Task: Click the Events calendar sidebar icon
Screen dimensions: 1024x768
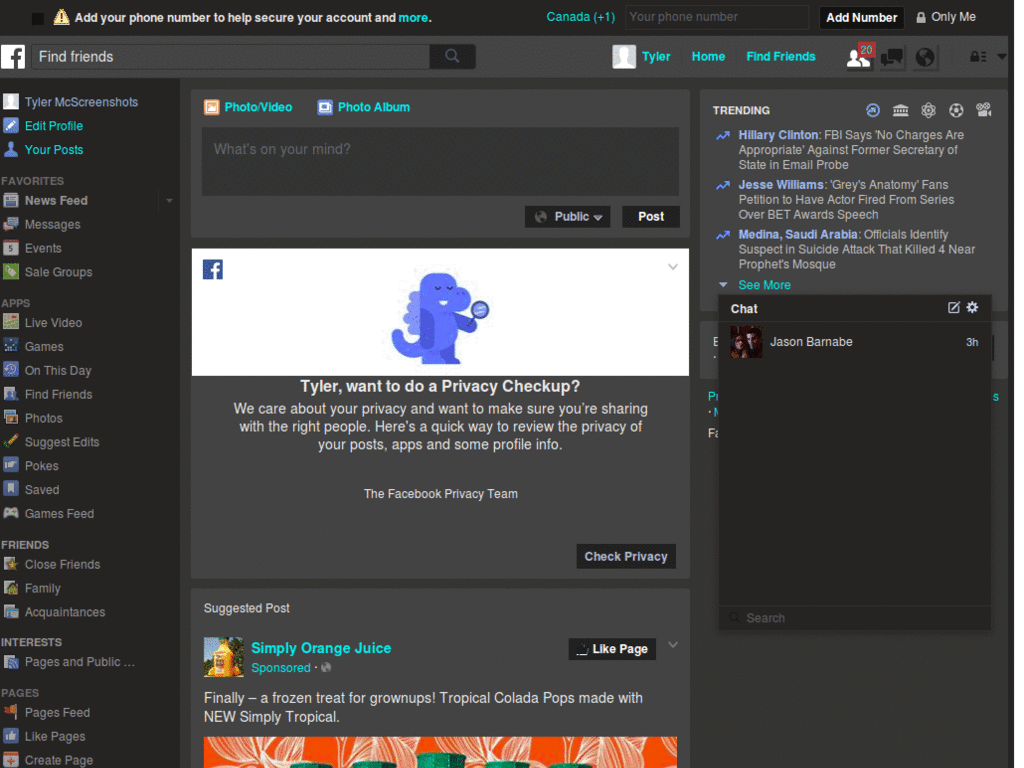Action: coord(11,248)
